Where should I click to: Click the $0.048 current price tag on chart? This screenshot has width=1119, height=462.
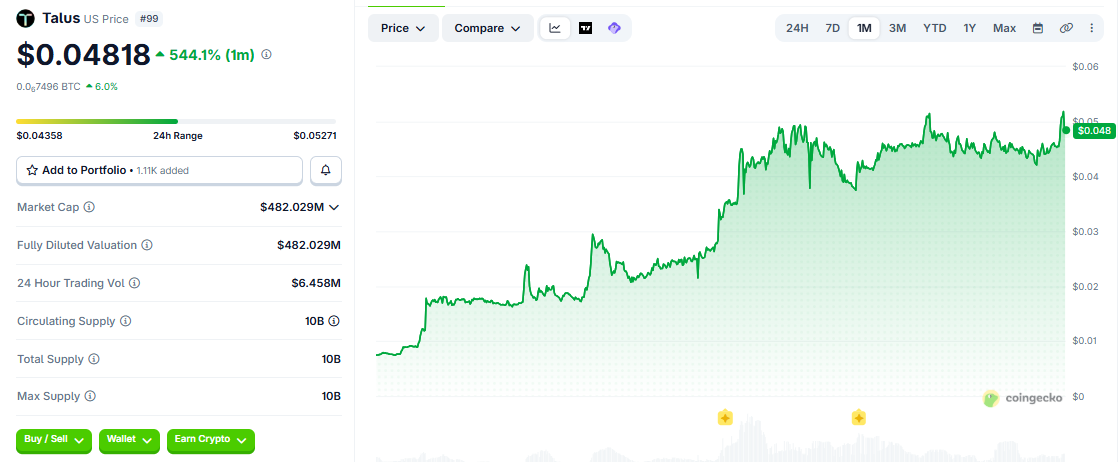[x=1093, y=131]
